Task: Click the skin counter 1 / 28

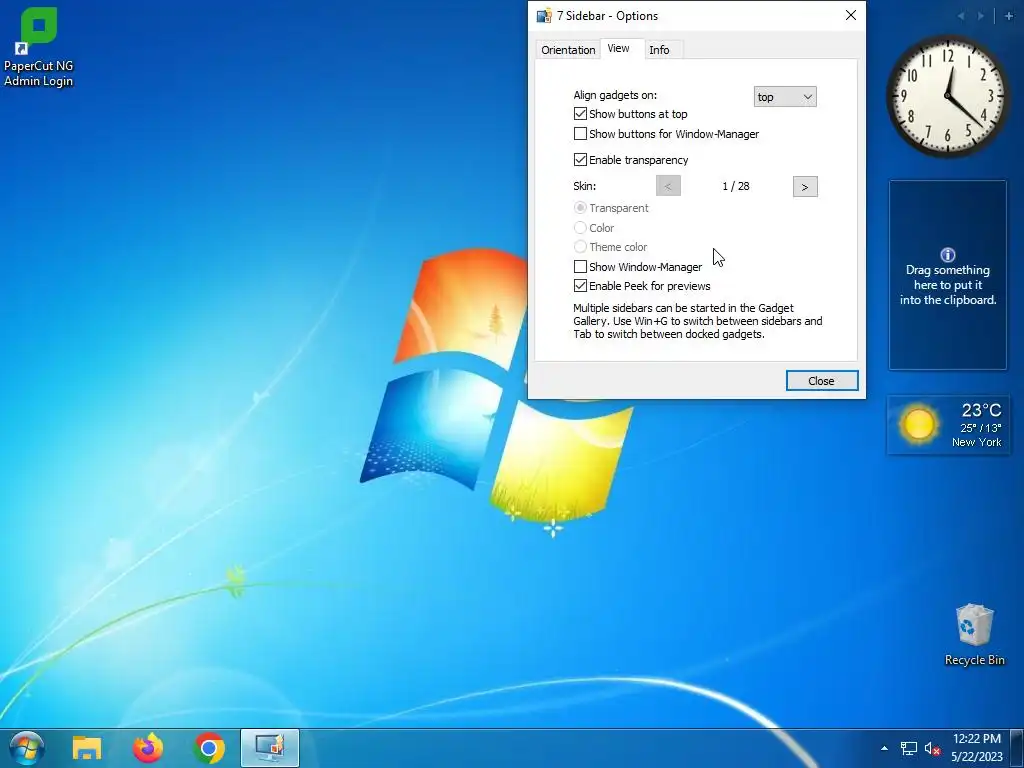Action: point(736,186)
